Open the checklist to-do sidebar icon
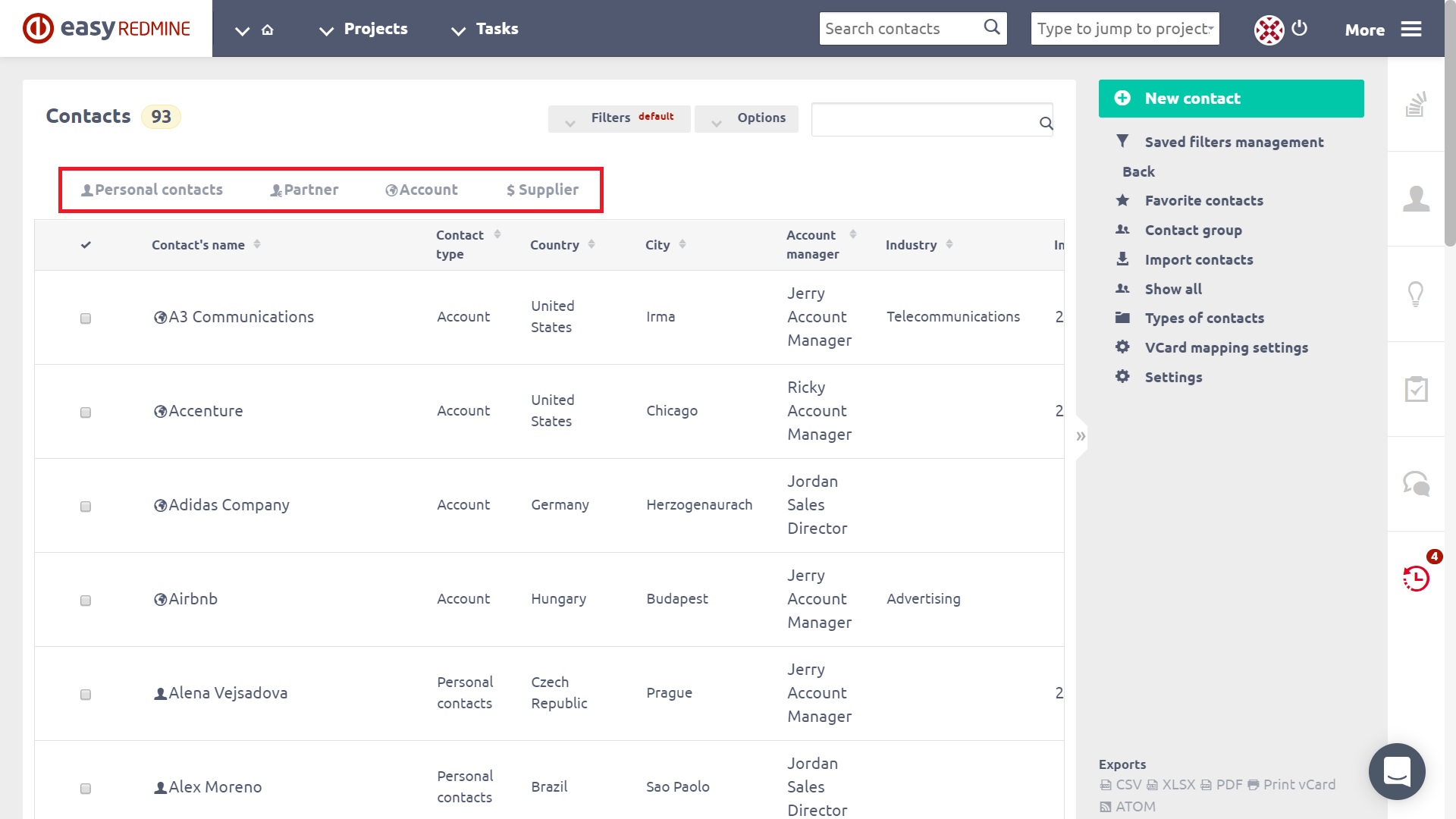This screenshot has height=819, width=1456. point(1415,389)
